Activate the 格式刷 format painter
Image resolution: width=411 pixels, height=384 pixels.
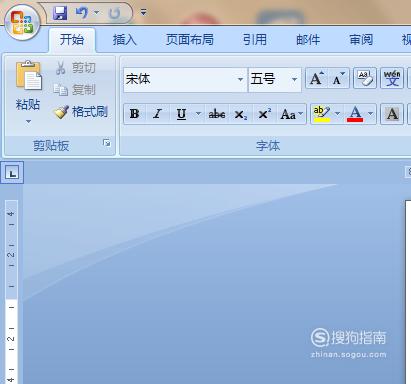coord(81,112)
